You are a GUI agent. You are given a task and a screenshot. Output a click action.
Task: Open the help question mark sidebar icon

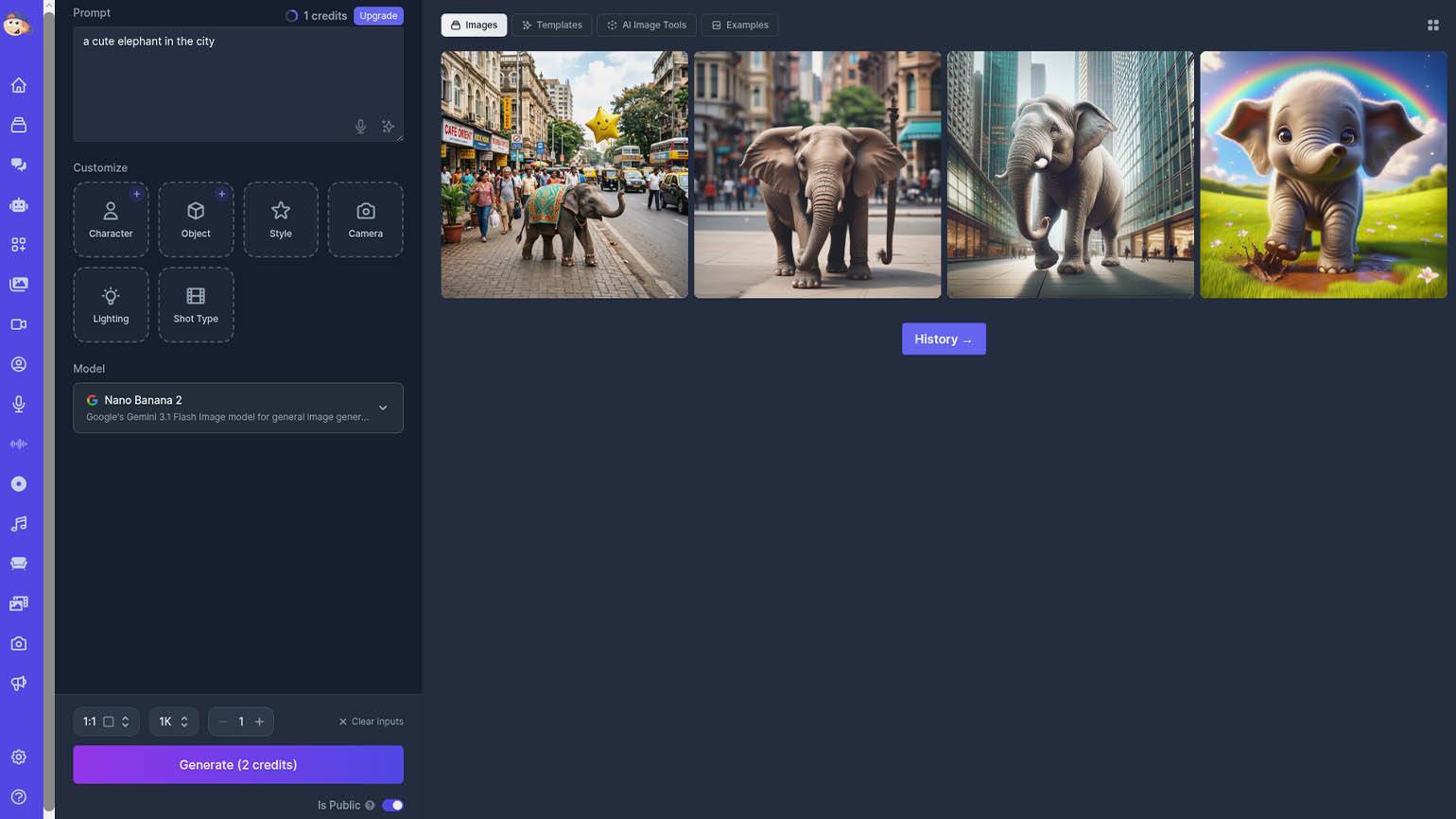[19, 796]
